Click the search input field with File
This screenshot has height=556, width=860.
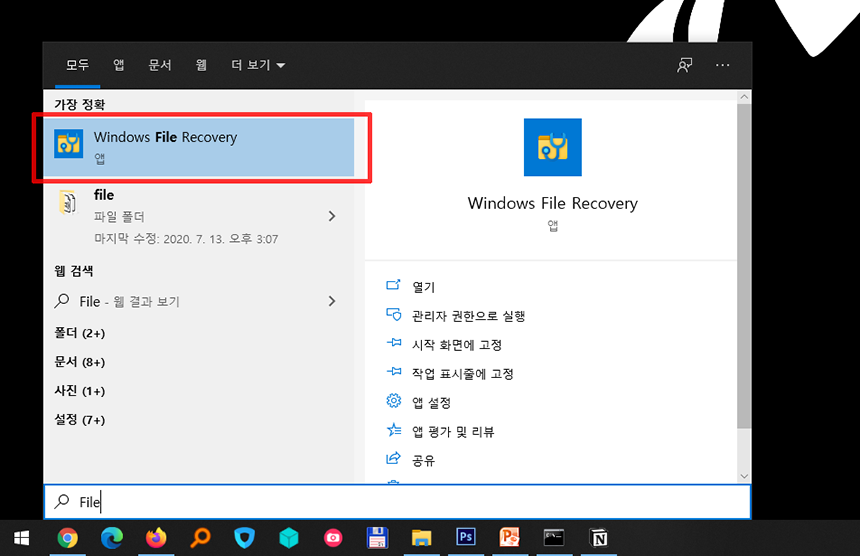click(397, 501)
